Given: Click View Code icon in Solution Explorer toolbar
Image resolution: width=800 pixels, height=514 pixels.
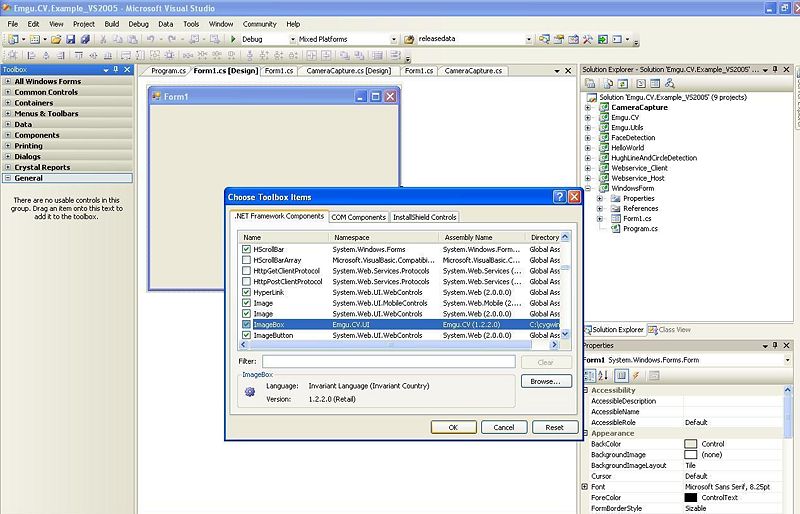Looking at the screenshot, I should tap(641, 83).
